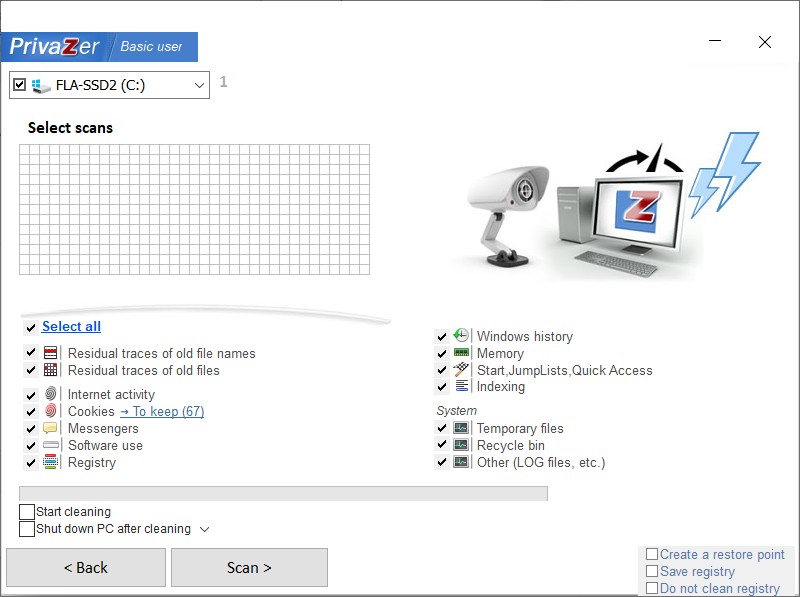Click the Other (LOG files) monitor icon

click(461, 462)
